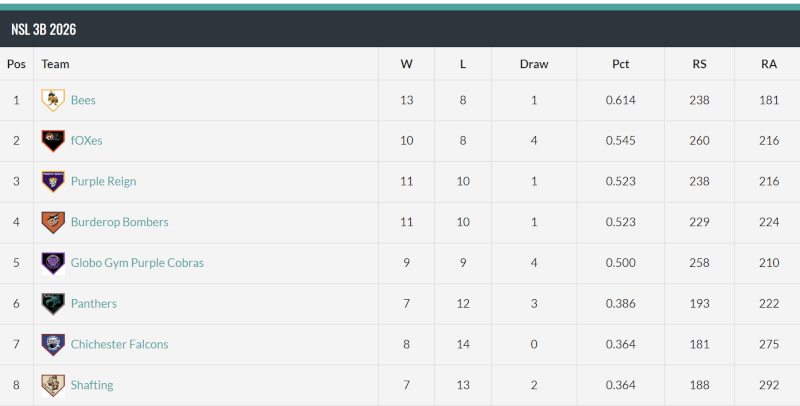Screen dimensions: 800x406
Task: Sort by the RS column header
Action: point(699,64)
